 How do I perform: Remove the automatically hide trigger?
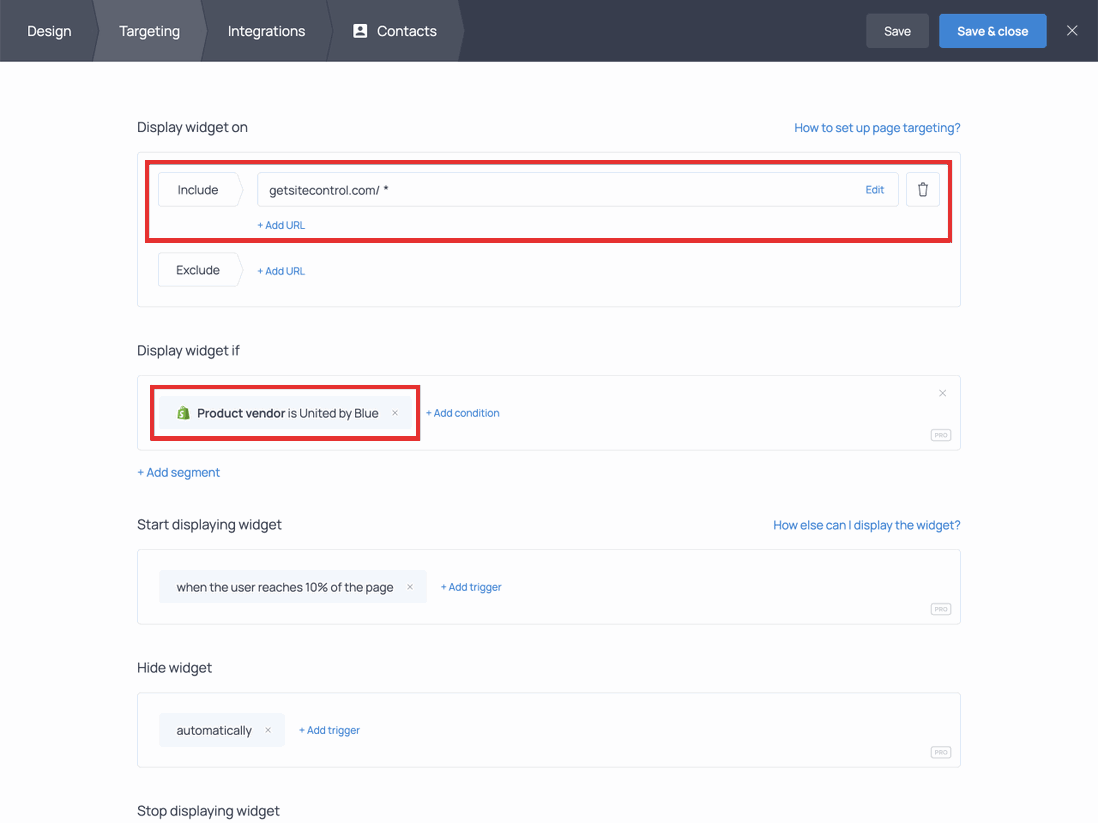point(267,730)
